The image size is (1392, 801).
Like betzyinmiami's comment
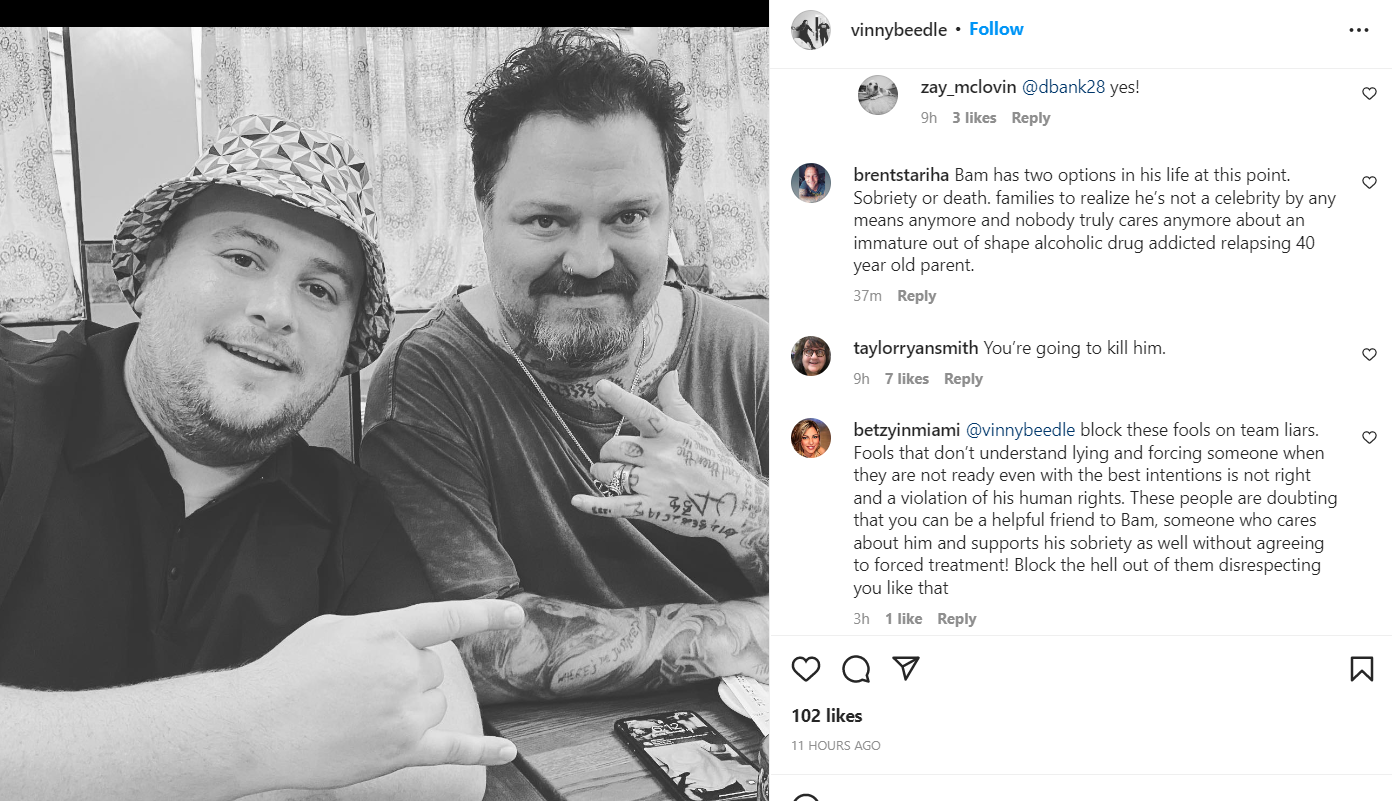click(x=1369, y=438)
